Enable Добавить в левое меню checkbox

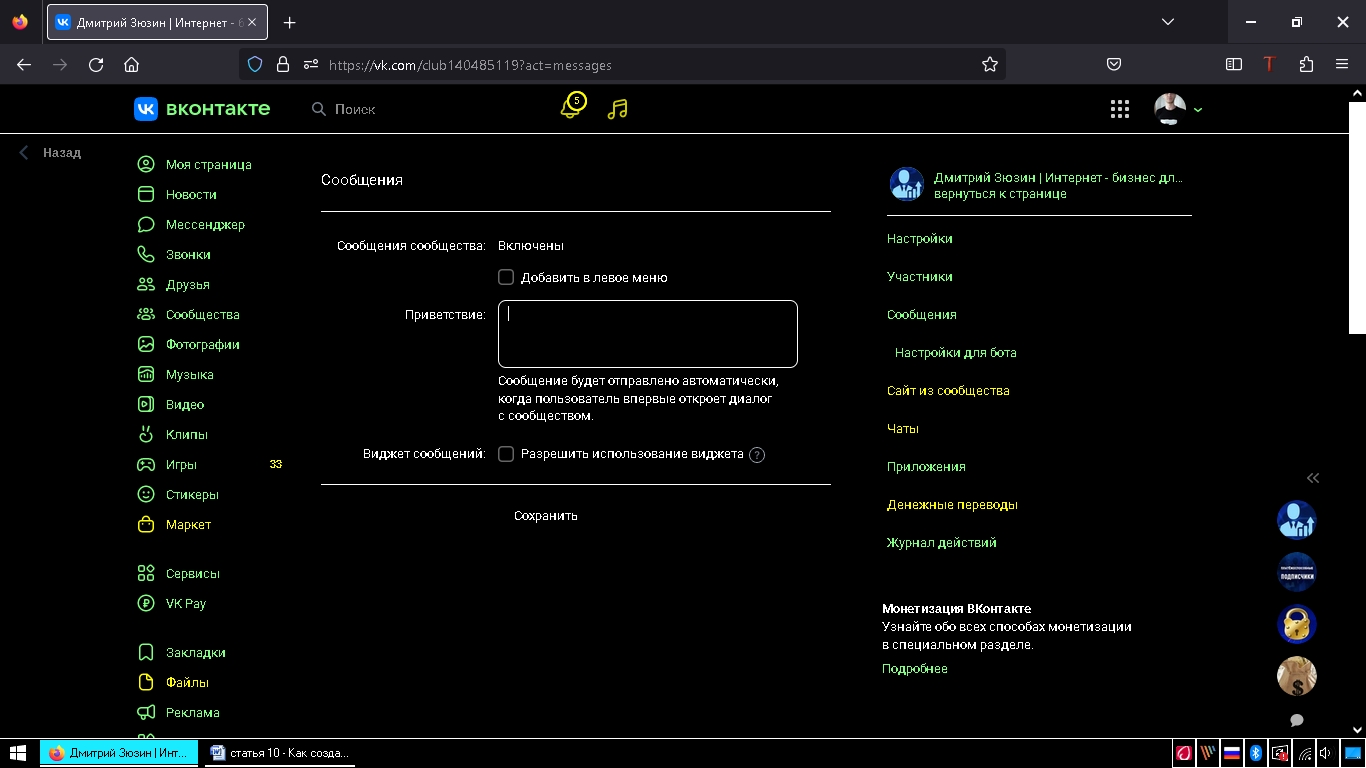(506, 277)
